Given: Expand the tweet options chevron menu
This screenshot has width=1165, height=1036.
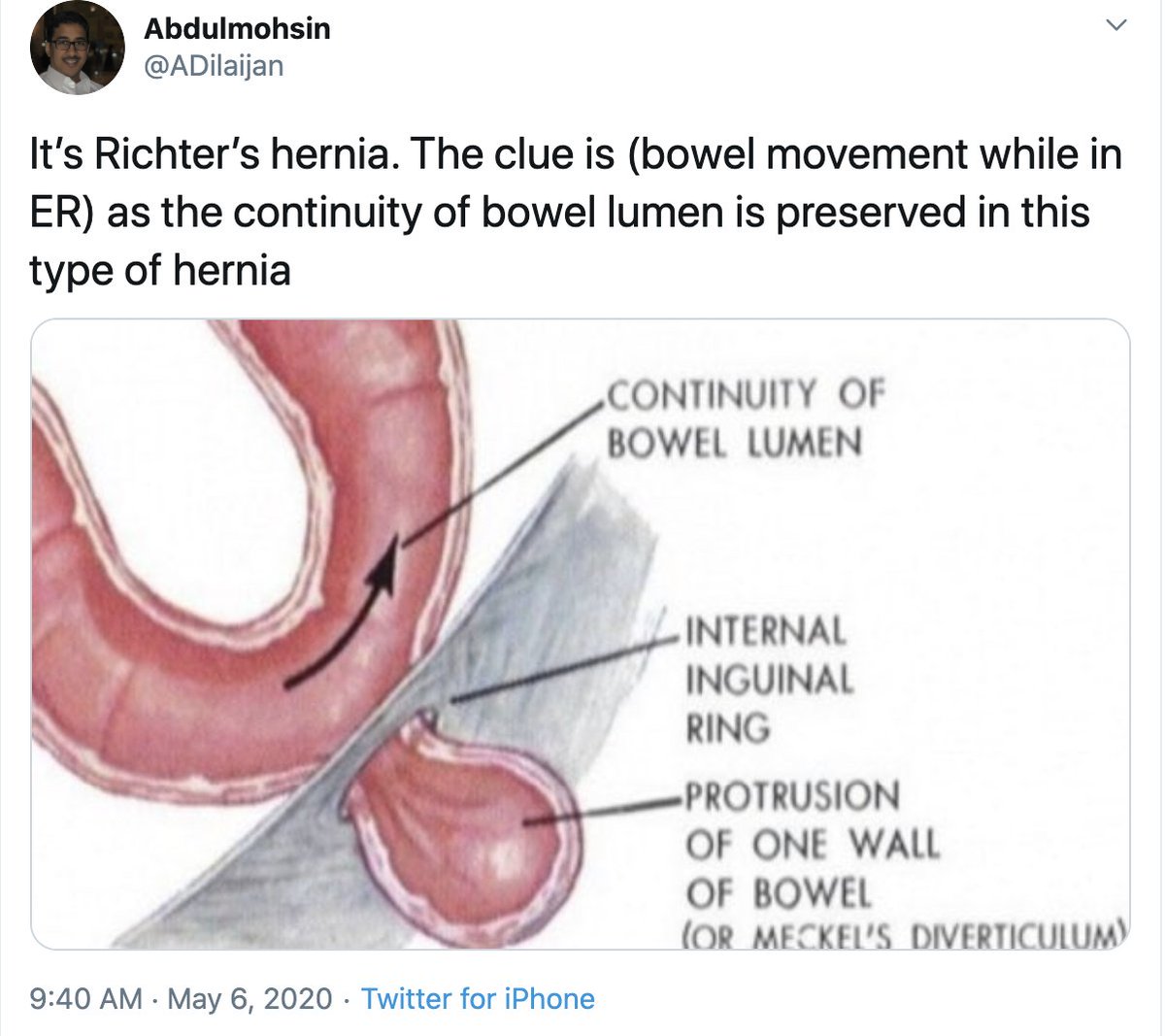Looking at the screenshot, I should [1116, 26].
